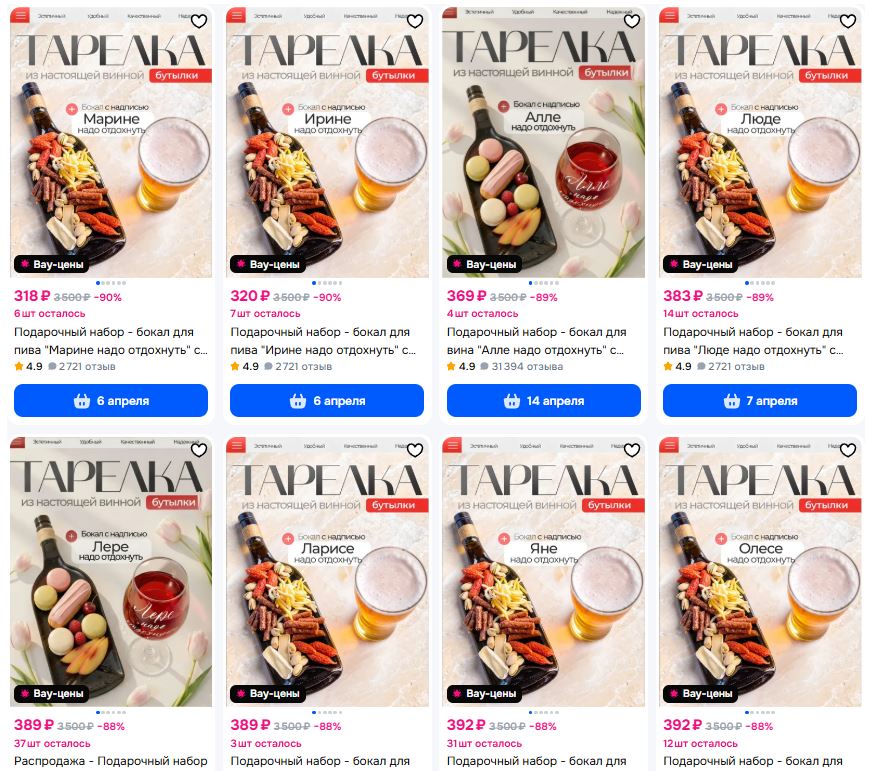Click heart icon on Лере product card
The height and width of the screenshot is (771, 871).
pyautogui.click(x=199, y=450)
